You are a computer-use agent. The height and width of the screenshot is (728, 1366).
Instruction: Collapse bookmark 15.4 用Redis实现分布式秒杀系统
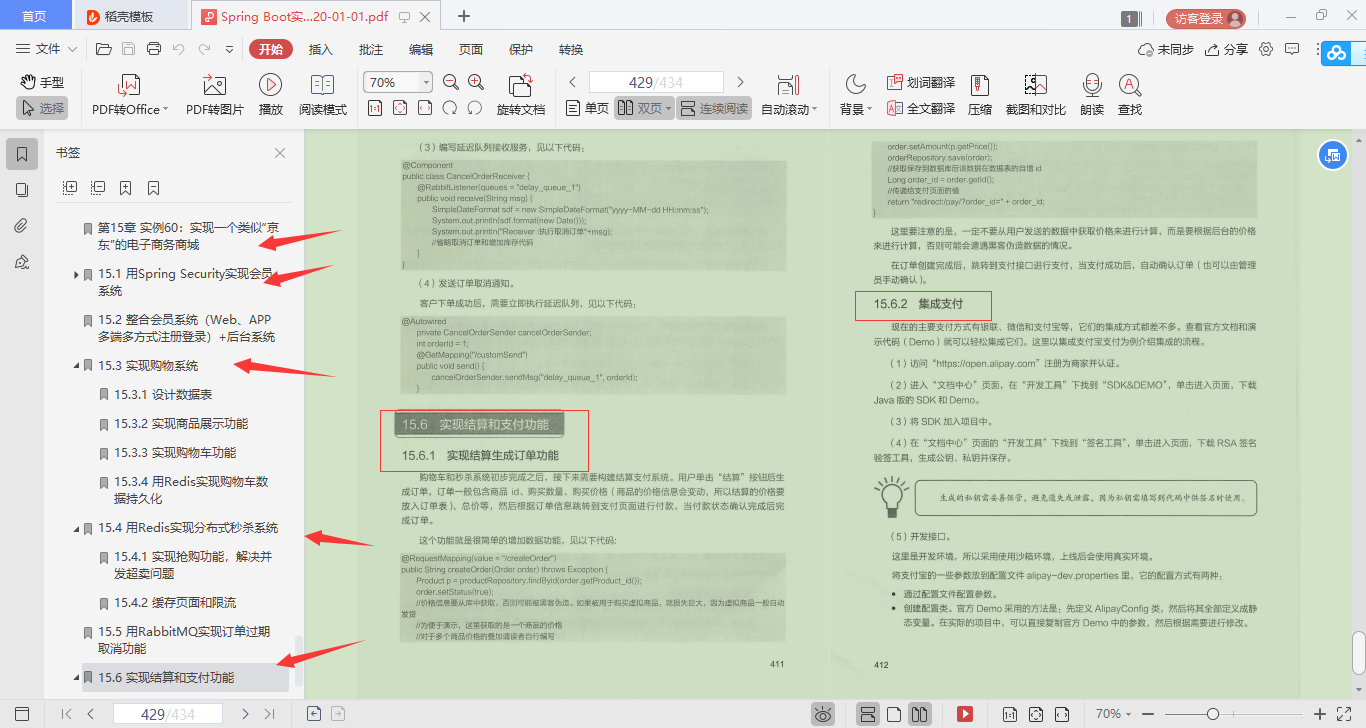tap(76, 528)
